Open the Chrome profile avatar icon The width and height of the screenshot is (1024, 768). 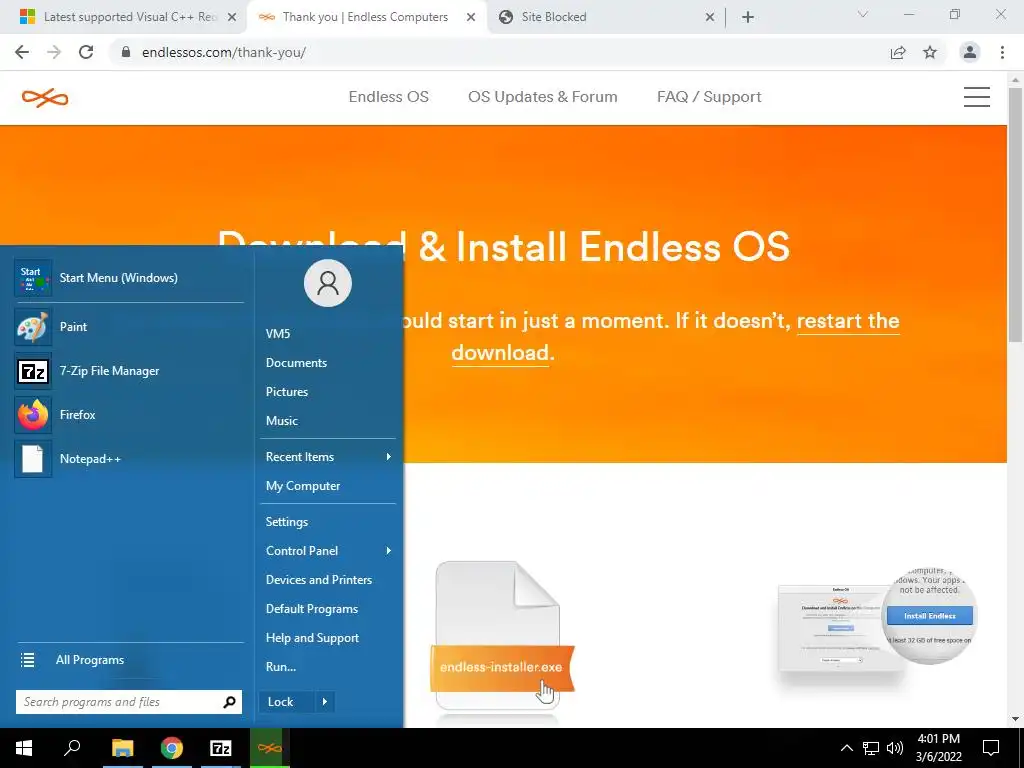pyautogui.click(x=970, y=52)
